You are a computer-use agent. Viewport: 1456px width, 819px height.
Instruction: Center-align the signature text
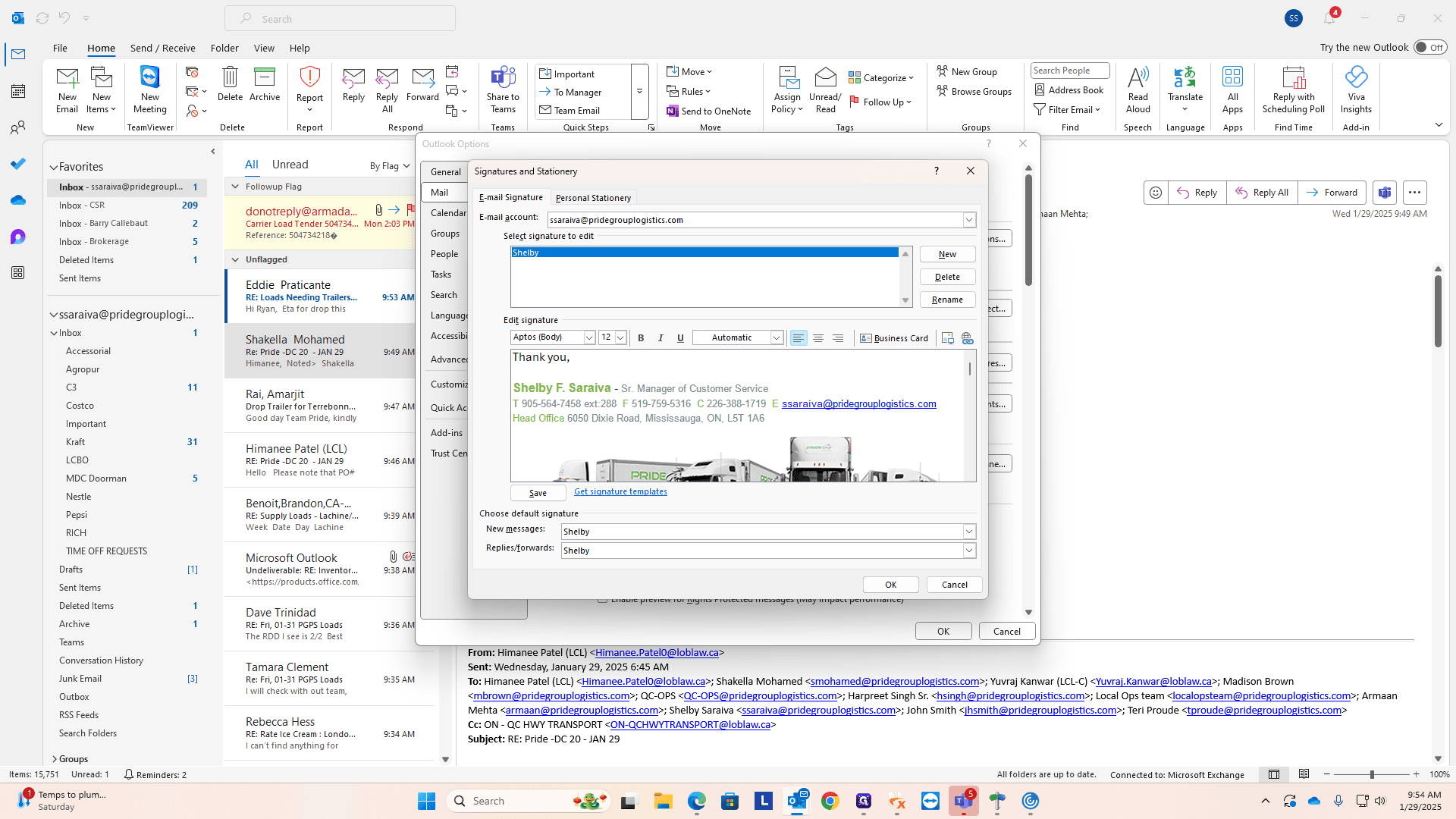click(x=818, y=338)
